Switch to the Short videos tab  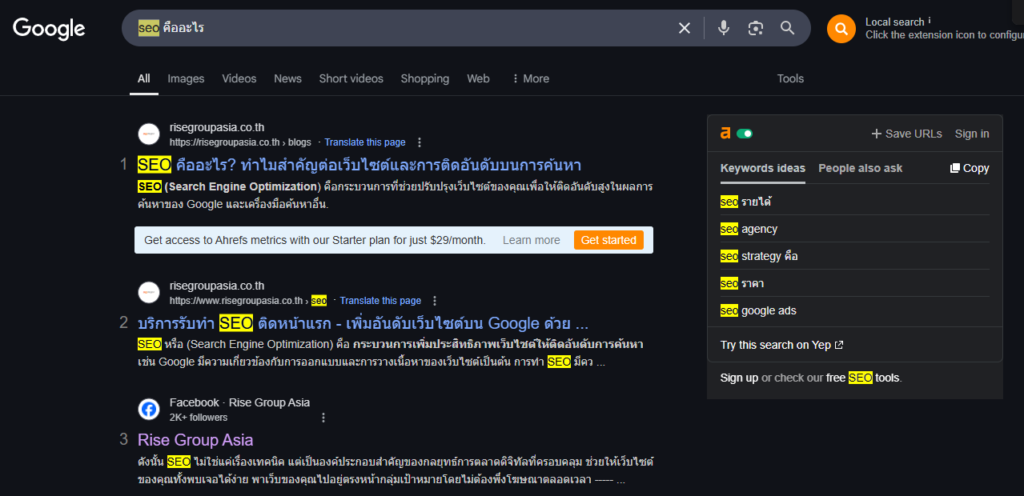[x=351, y=78]
